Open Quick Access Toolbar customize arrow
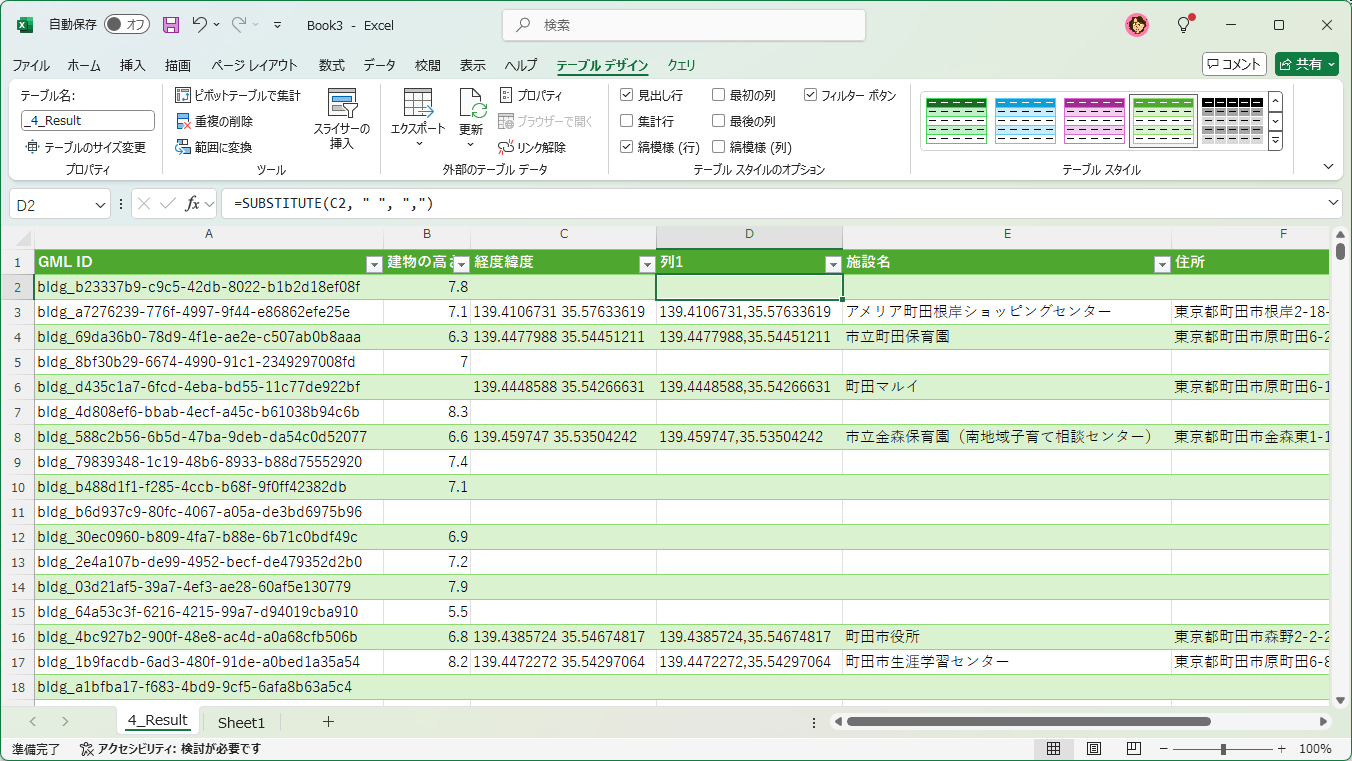Viewport: 1352px width, 761px height. coord(277,25)
